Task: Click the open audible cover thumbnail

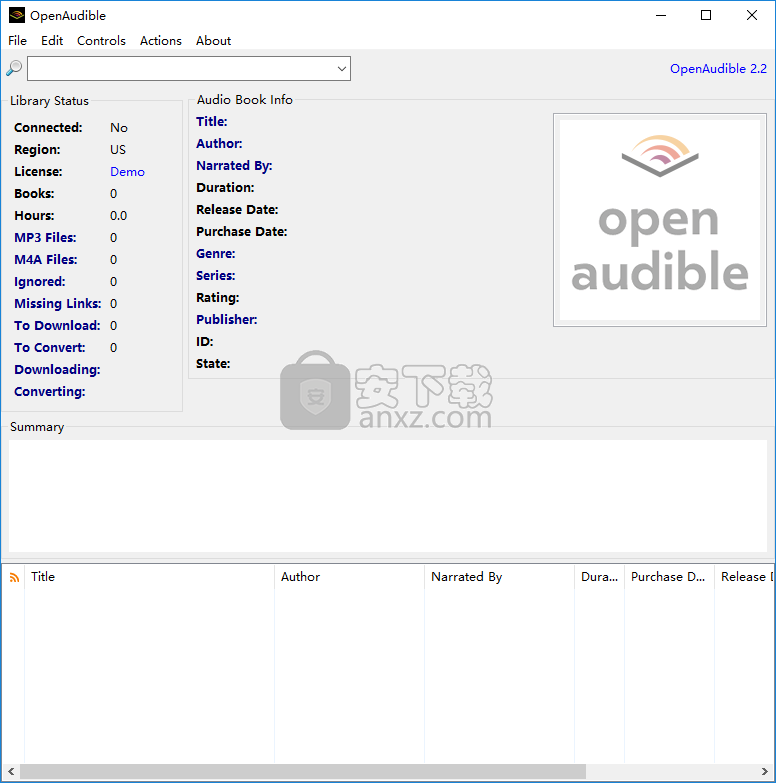Action: pos(660,220)
